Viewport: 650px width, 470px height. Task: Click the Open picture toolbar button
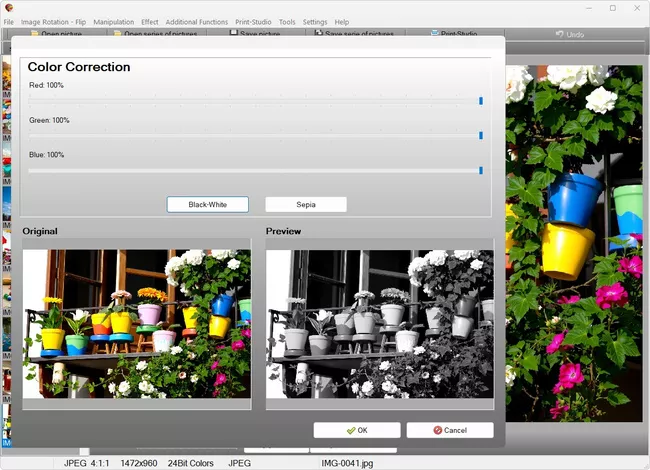point(57,33)
